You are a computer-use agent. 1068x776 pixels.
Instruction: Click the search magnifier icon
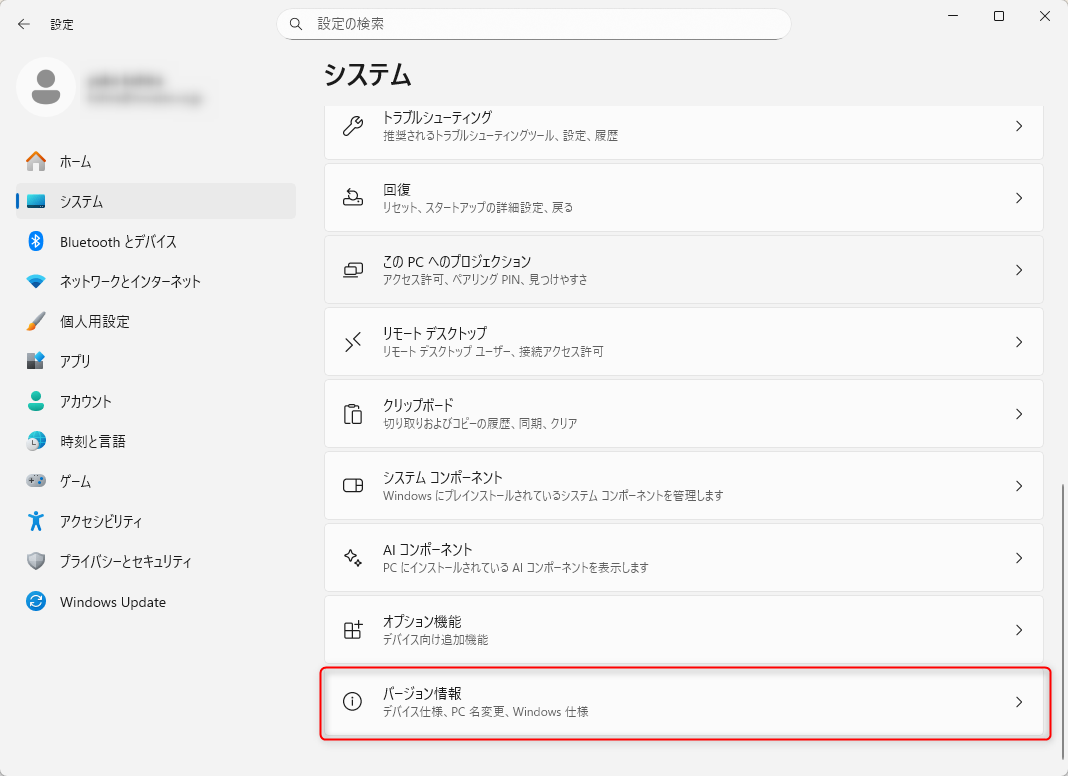[296, 24]
